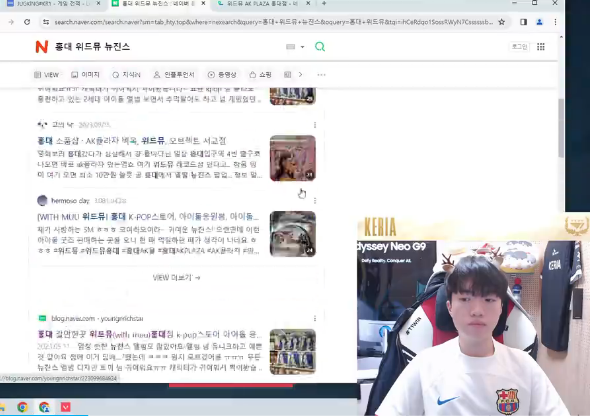Image resolution: width=590 pixels, height=417 pixels.
Task: Reload the page with the refresh button
Action: click(27, 22)
